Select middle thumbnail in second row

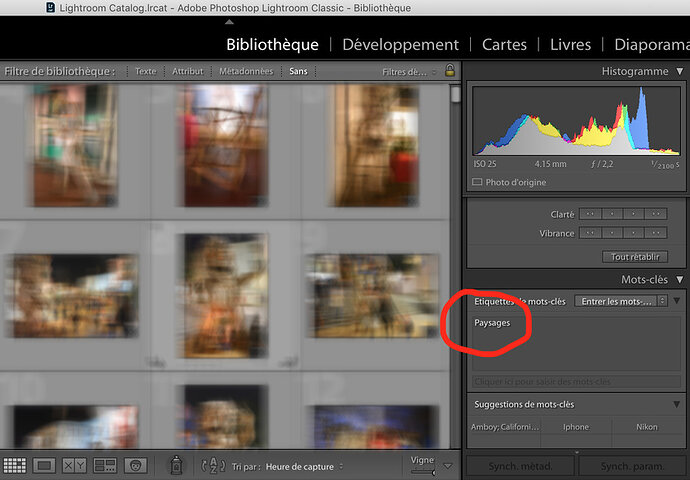[x=226, y=296]
